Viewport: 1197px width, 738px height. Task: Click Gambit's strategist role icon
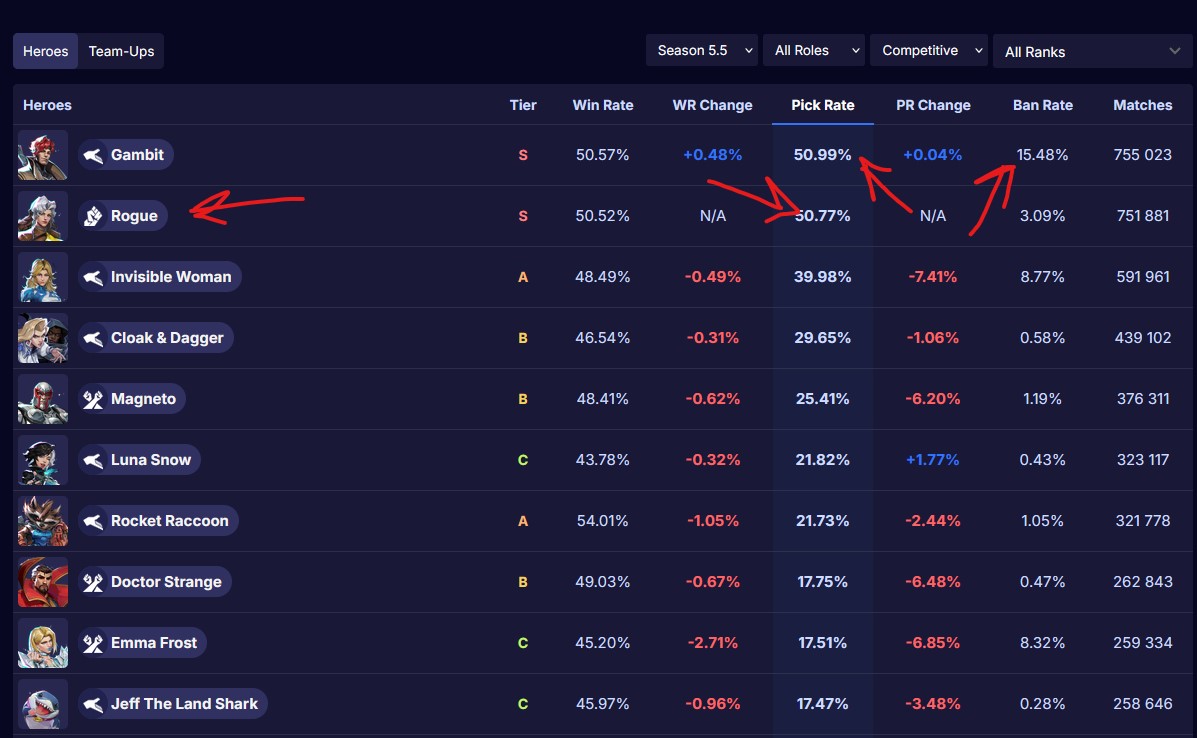[93, 155]
